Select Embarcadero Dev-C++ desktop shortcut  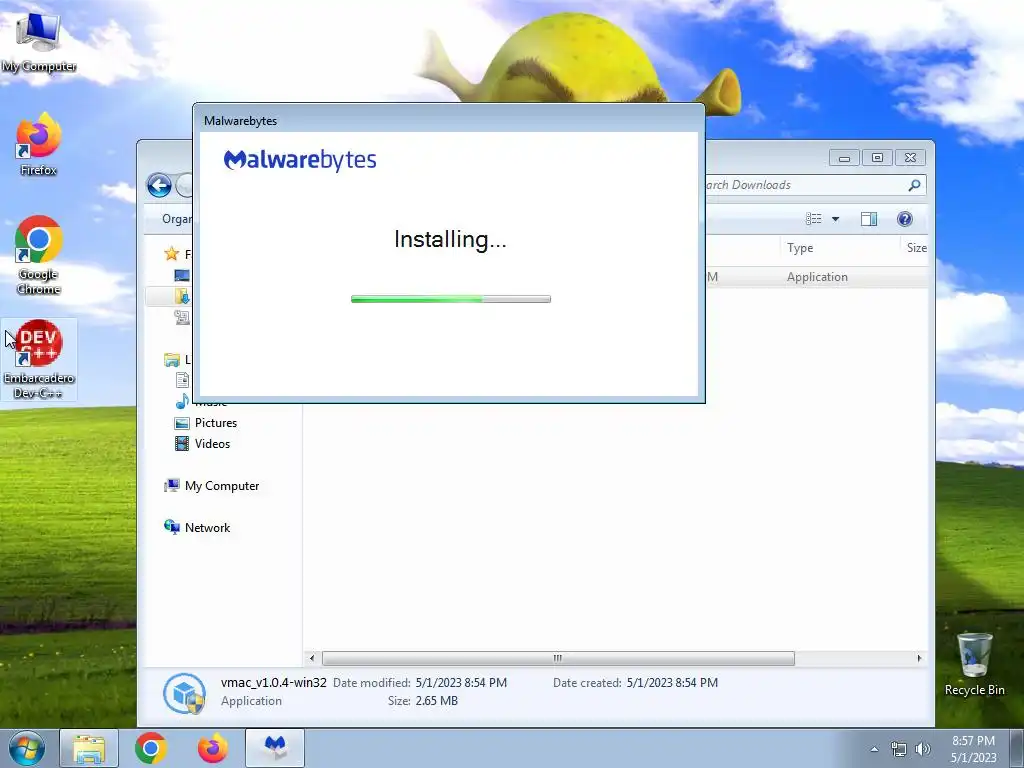coord(39,359)
